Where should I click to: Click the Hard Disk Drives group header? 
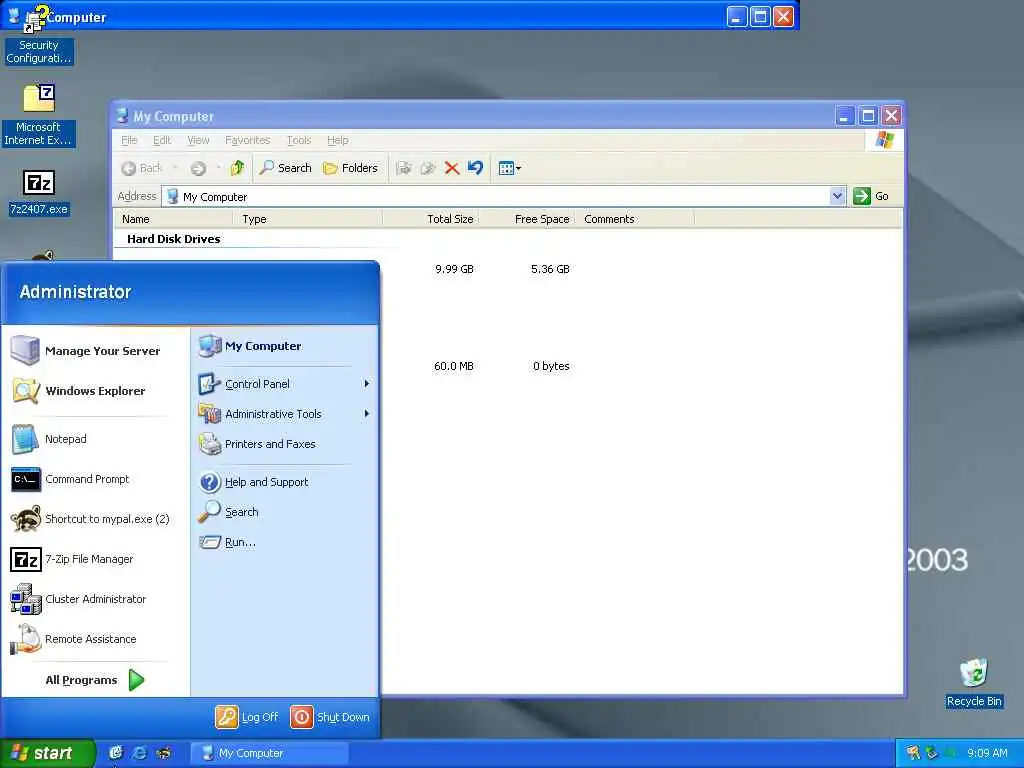174,239
